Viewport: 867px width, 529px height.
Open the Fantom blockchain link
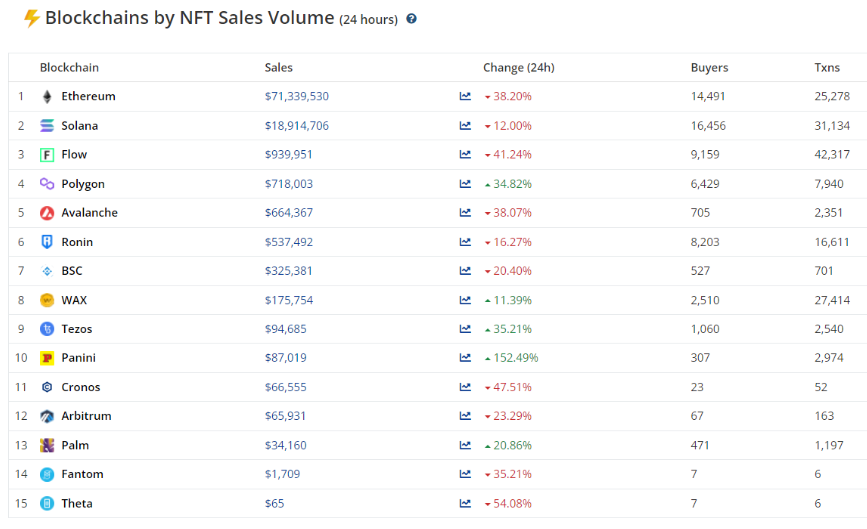[82, 474]
